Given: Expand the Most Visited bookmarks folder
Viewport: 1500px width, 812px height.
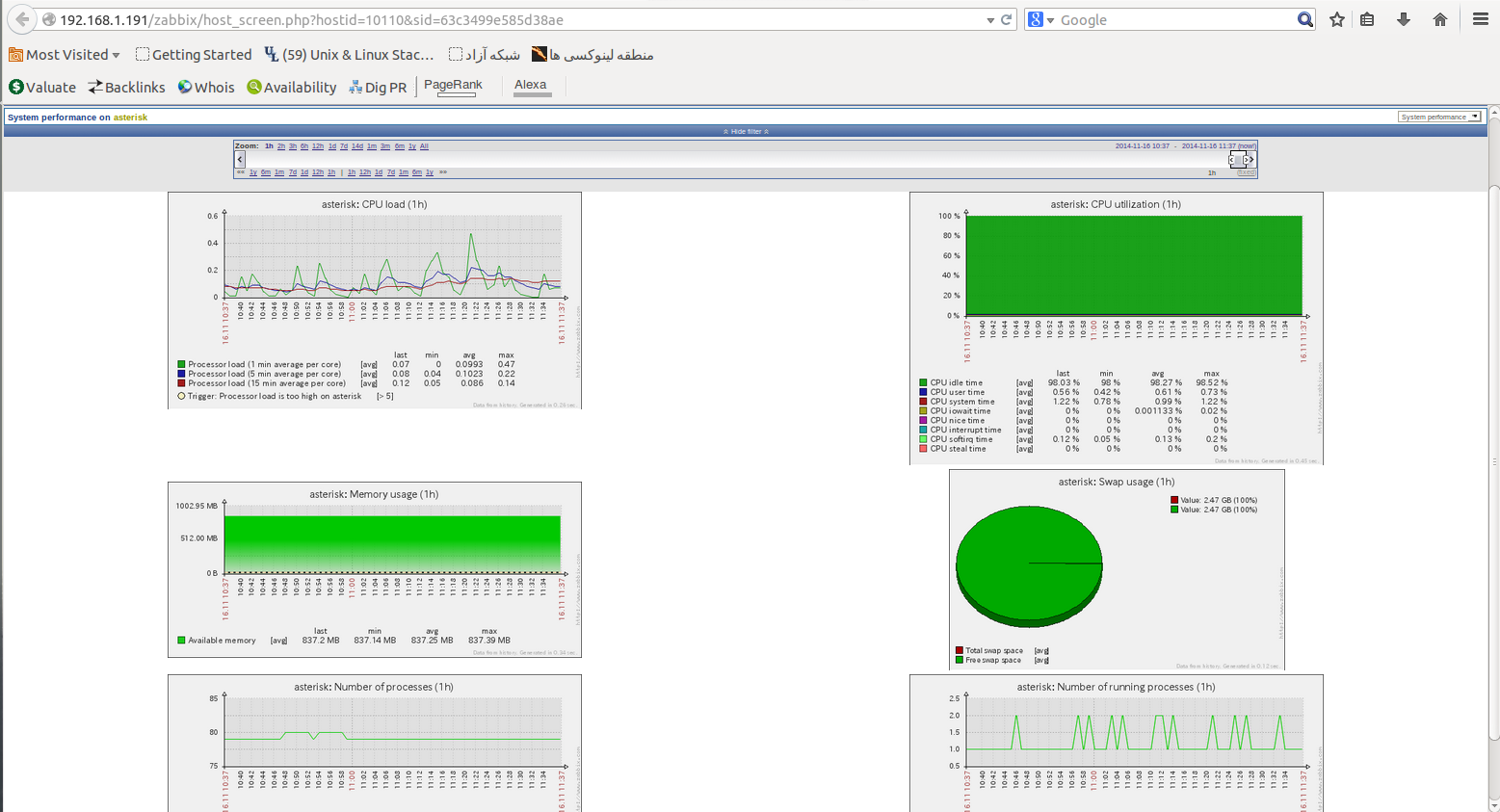Looking at the screenshot, I should click(65, 55).
